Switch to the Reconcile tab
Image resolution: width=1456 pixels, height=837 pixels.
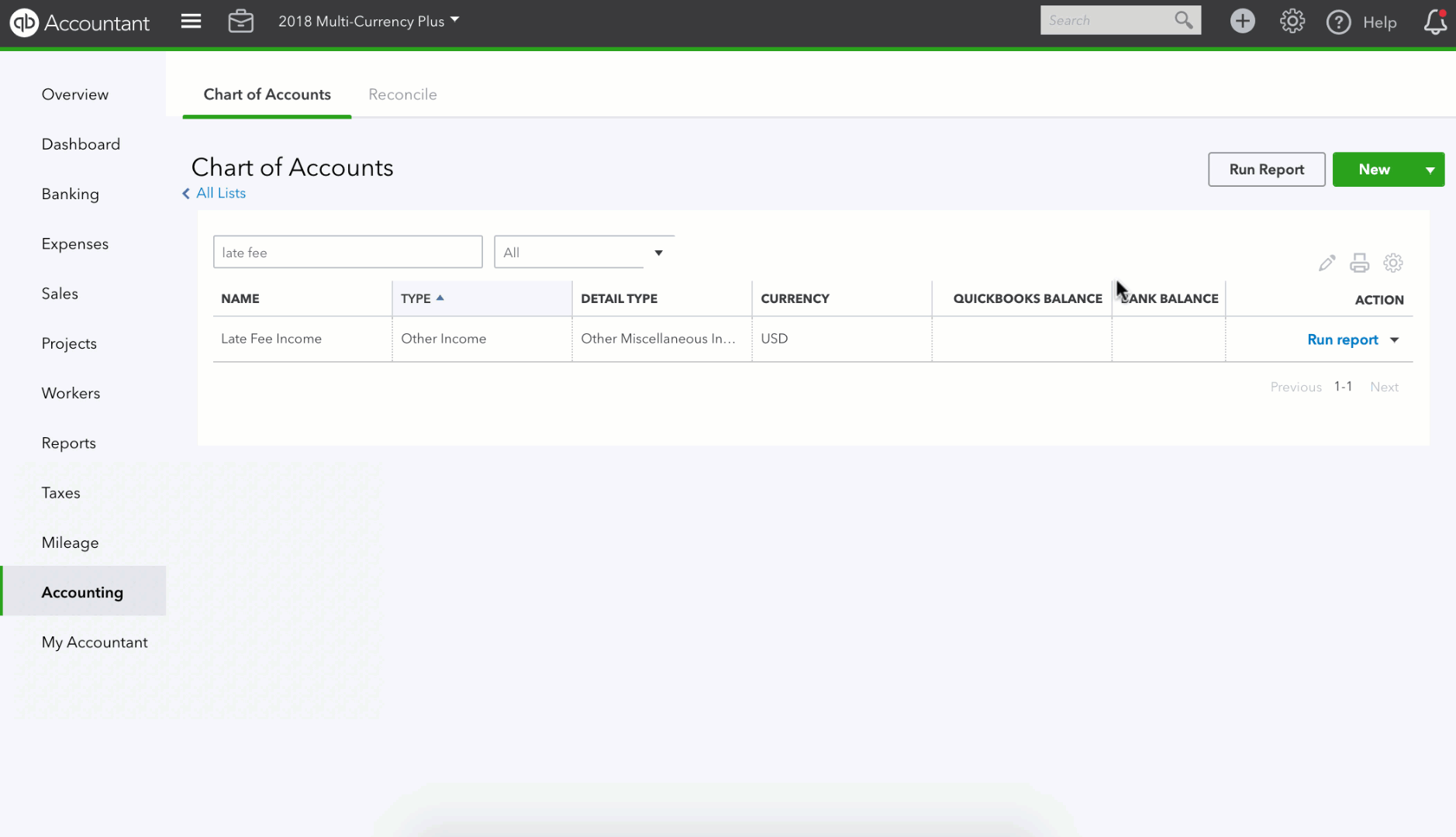click(402, 94)
